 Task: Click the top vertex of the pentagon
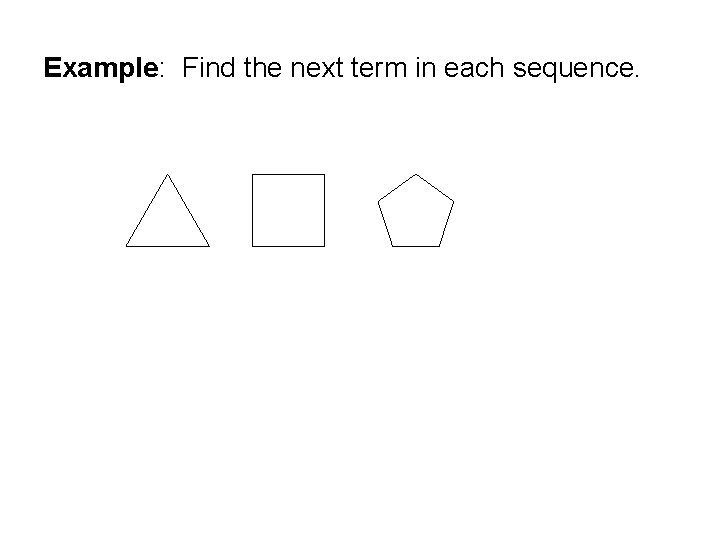tap(416, 174)
